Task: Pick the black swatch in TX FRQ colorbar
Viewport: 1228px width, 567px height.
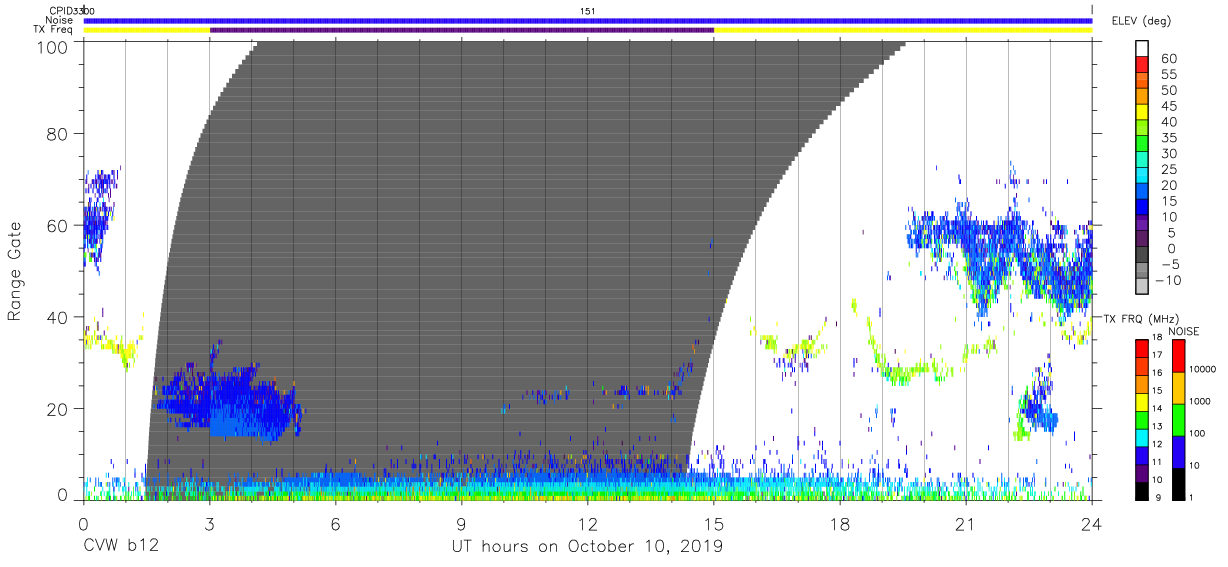Action: pyautogui.click(x=1143, y=490)
